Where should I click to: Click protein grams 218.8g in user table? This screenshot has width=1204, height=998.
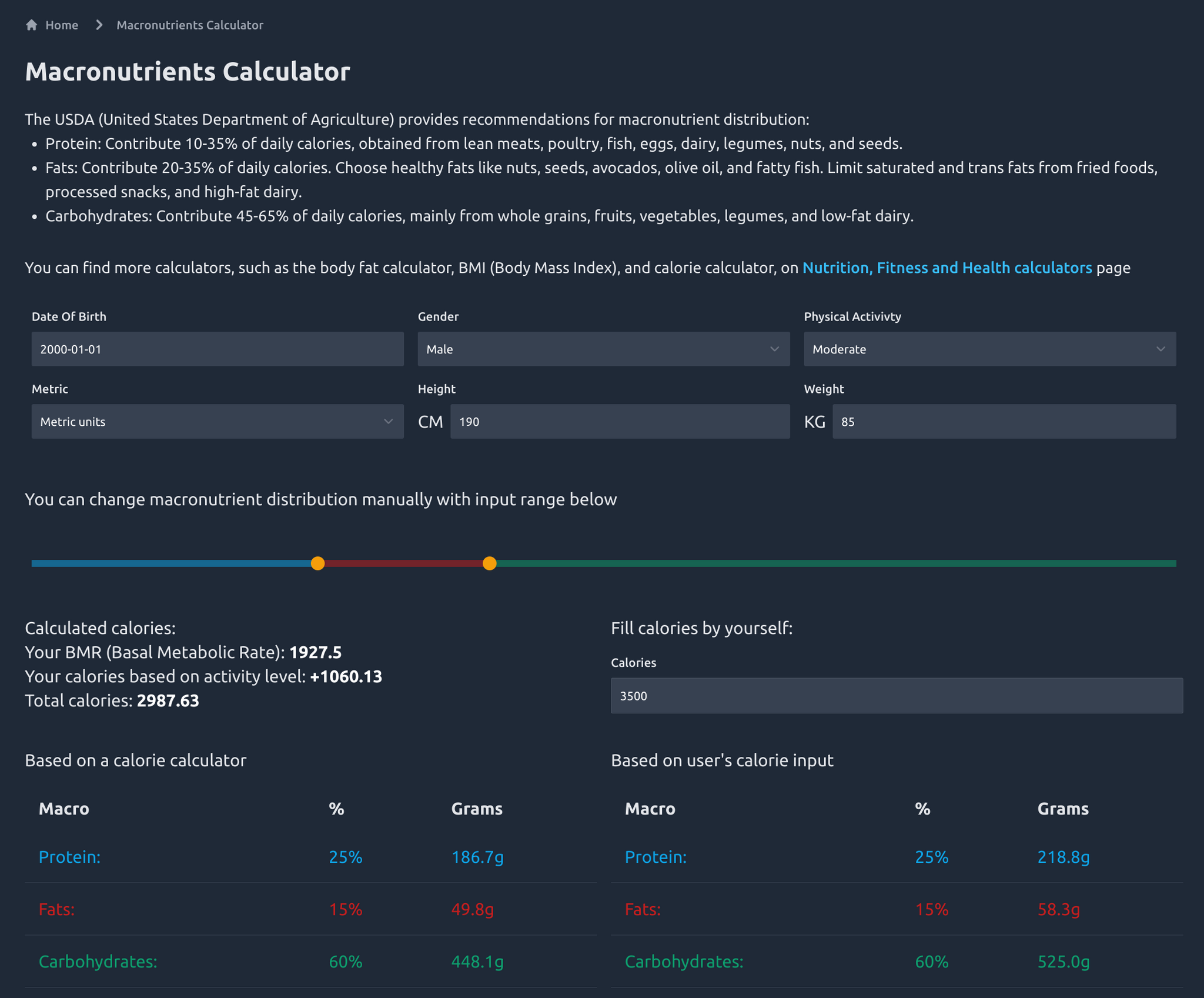[x=1063, y=857]
